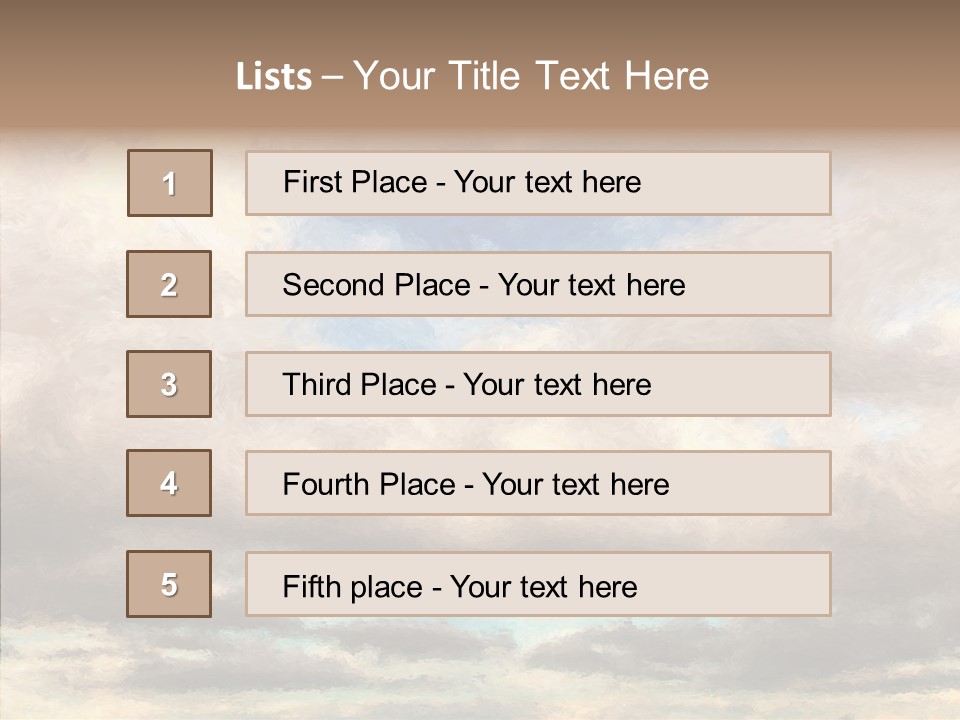Click "Your text here" in the First Place bar

547,182
